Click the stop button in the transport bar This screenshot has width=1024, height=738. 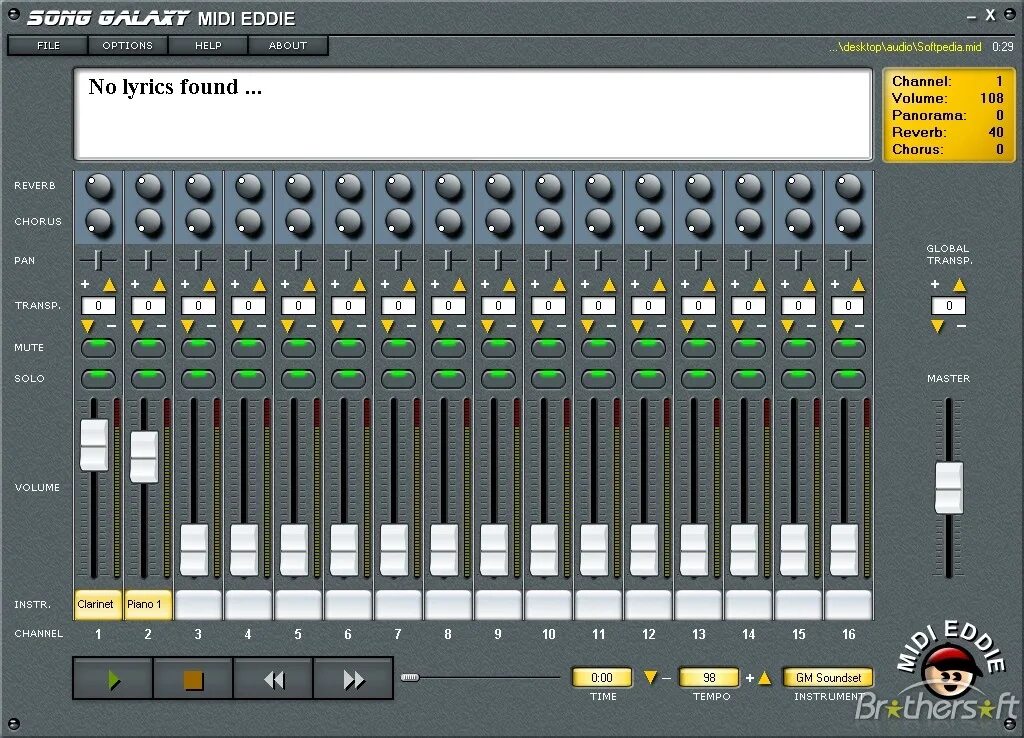192,678
